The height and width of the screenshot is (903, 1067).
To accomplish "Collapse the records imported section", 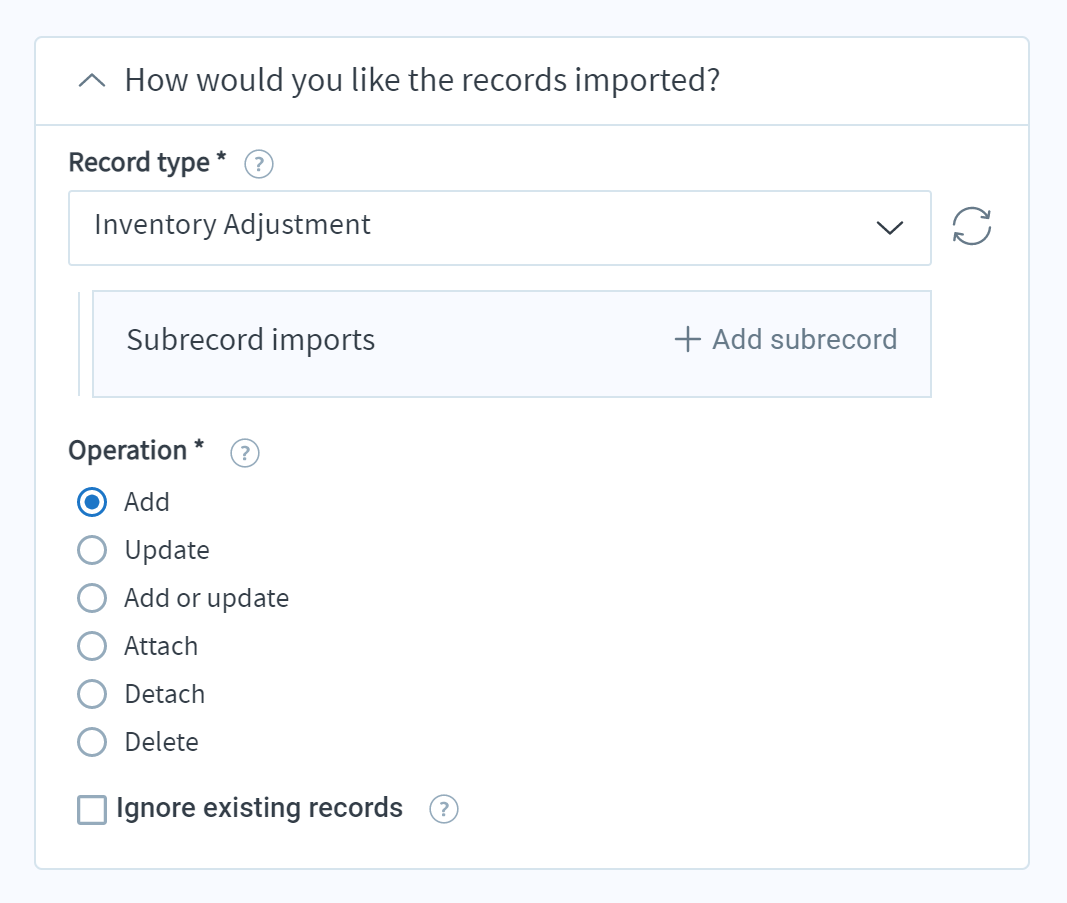I will point(92,81).
